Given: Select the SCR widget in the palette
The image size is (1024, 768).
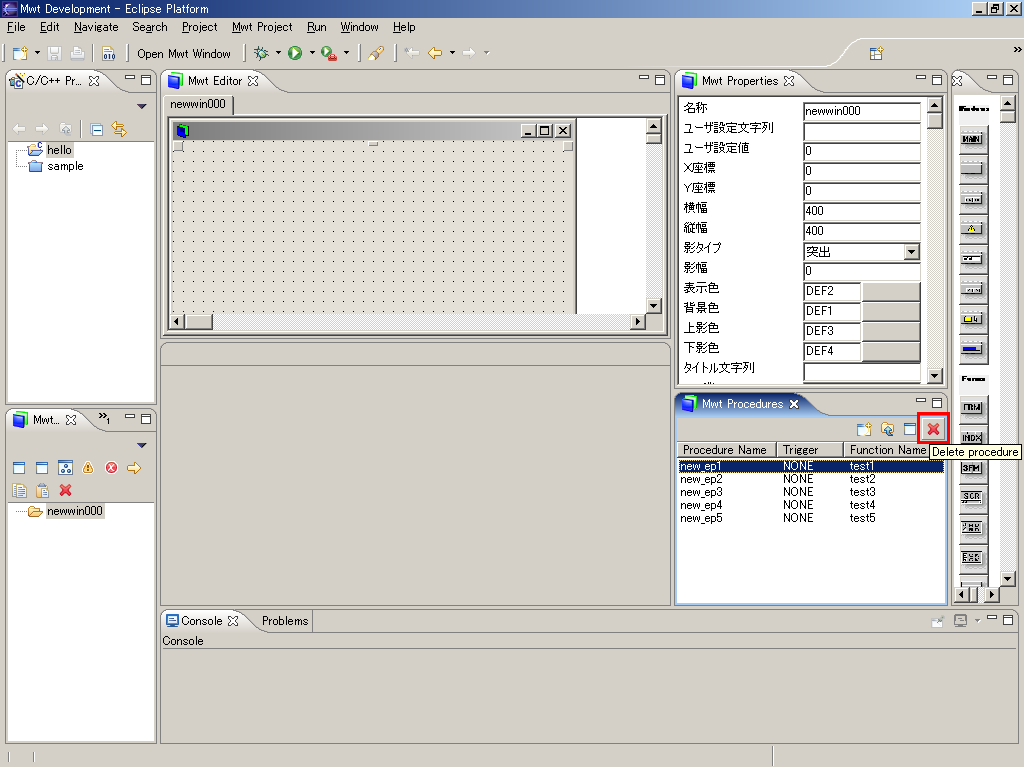Looking at the screenshot, I should click(972, 498).
